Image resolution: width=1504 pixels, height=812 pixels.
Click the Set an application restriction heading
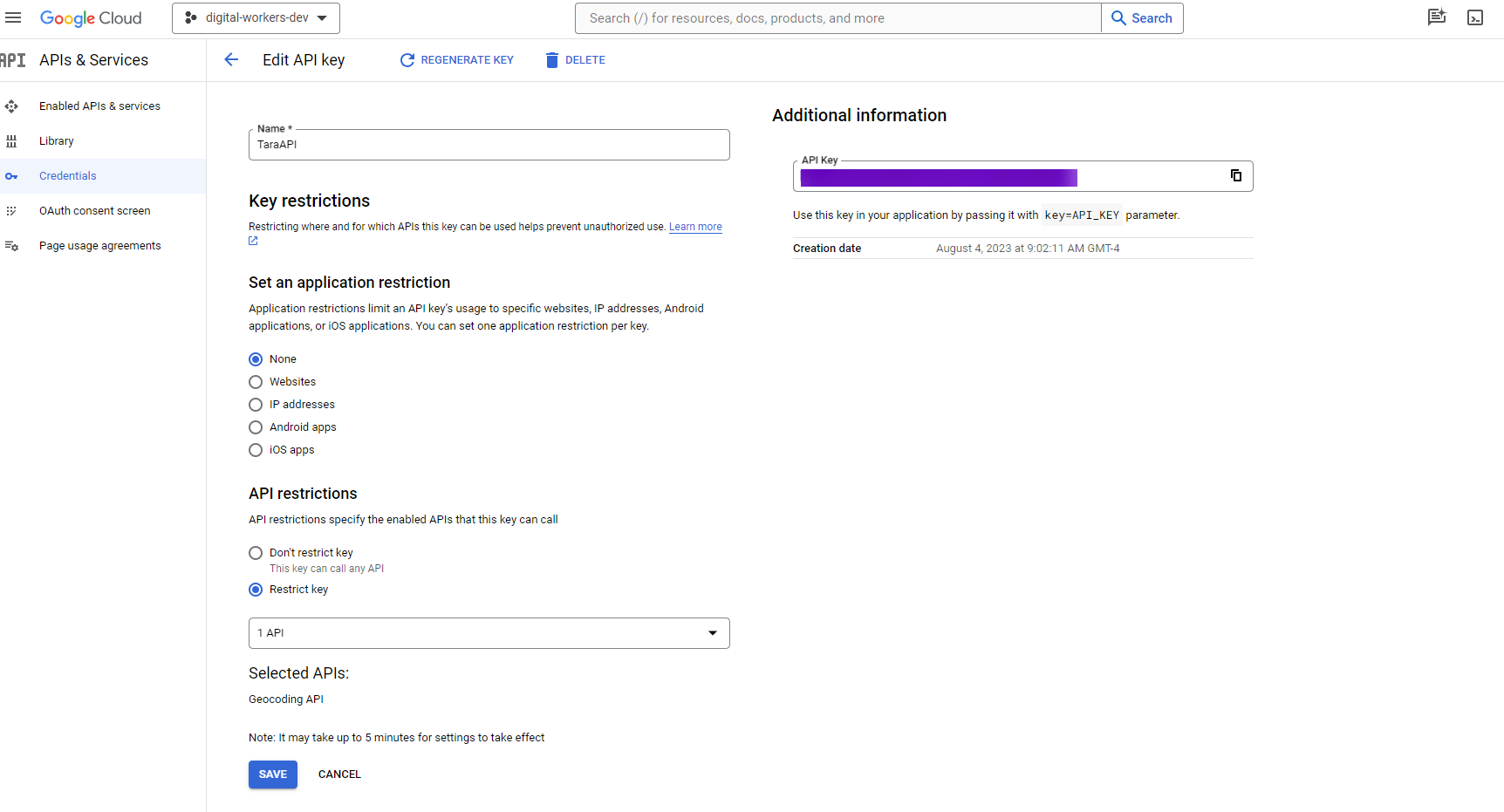pyautogui.click(x=349, y=283)
